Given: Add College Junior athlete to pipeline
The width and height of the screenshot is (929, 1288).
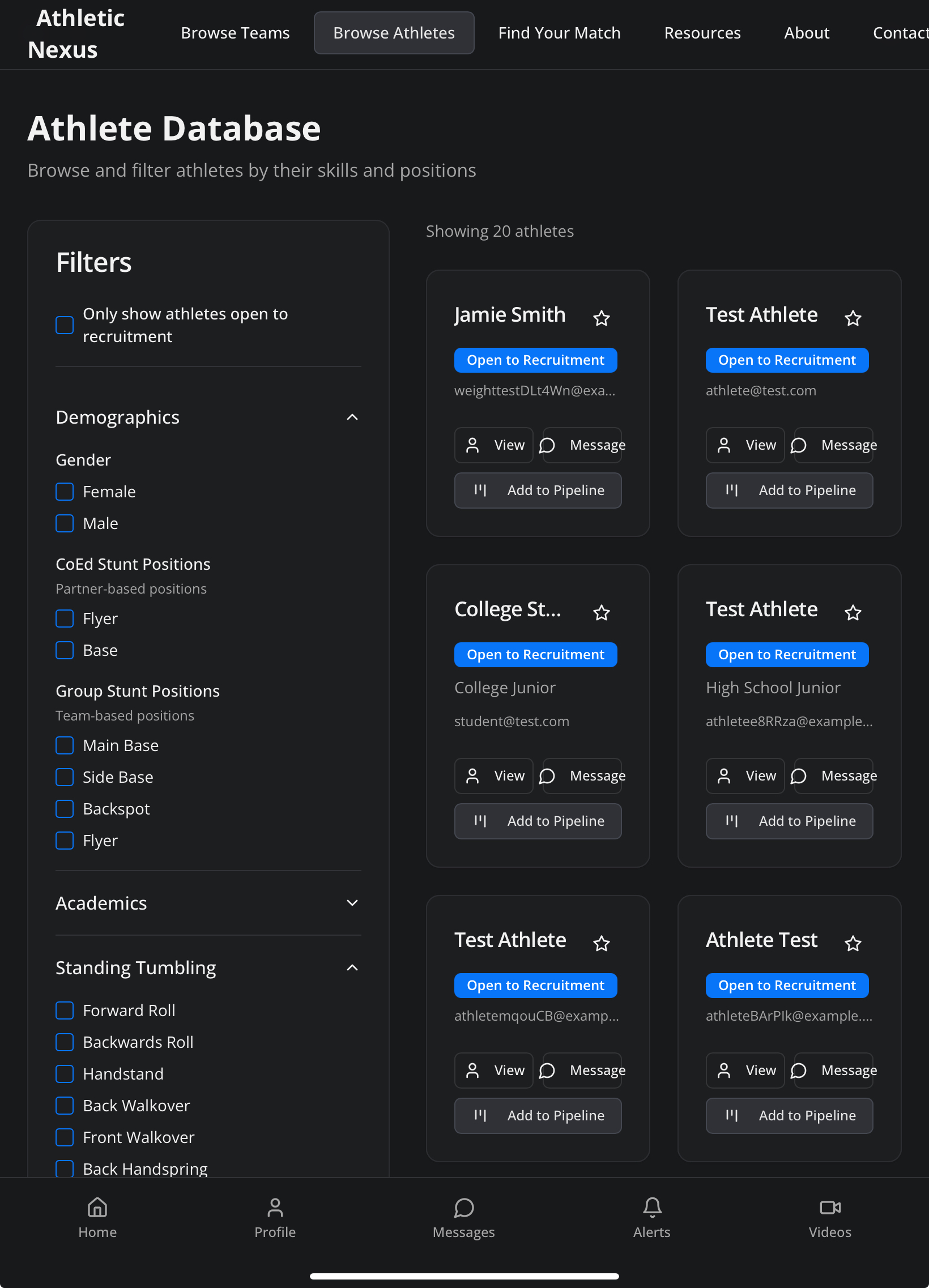Looking at the screenshot, I should pos(537,821).
